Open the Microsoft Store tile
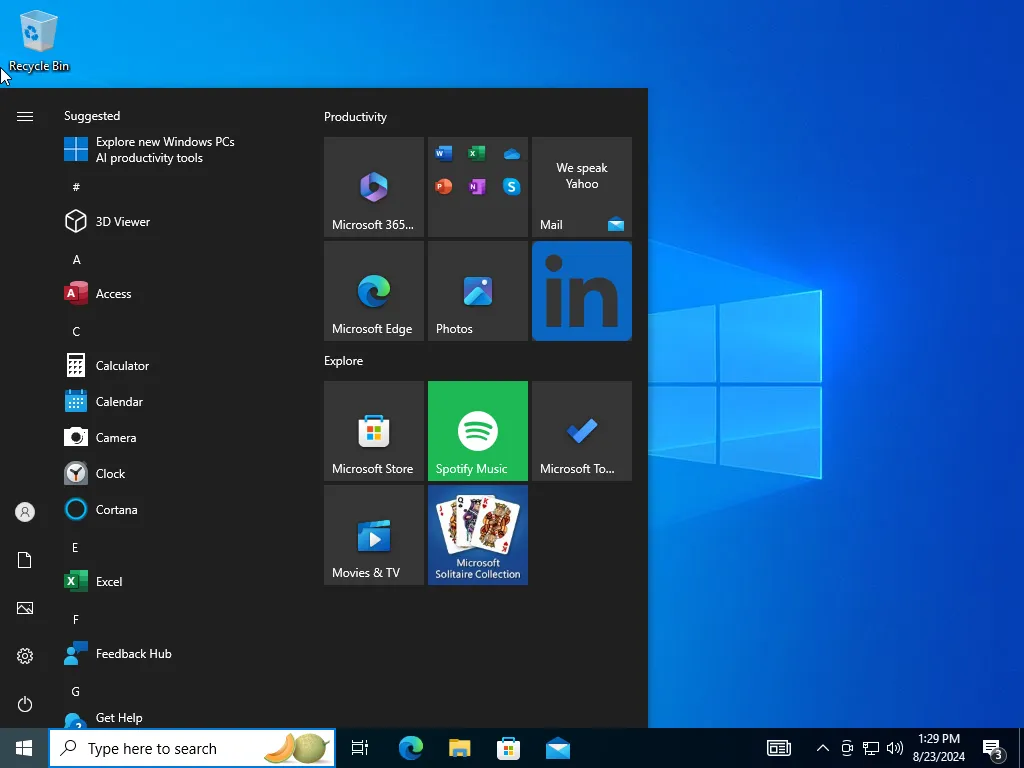 pyautogui.click(x=374, y=431)
